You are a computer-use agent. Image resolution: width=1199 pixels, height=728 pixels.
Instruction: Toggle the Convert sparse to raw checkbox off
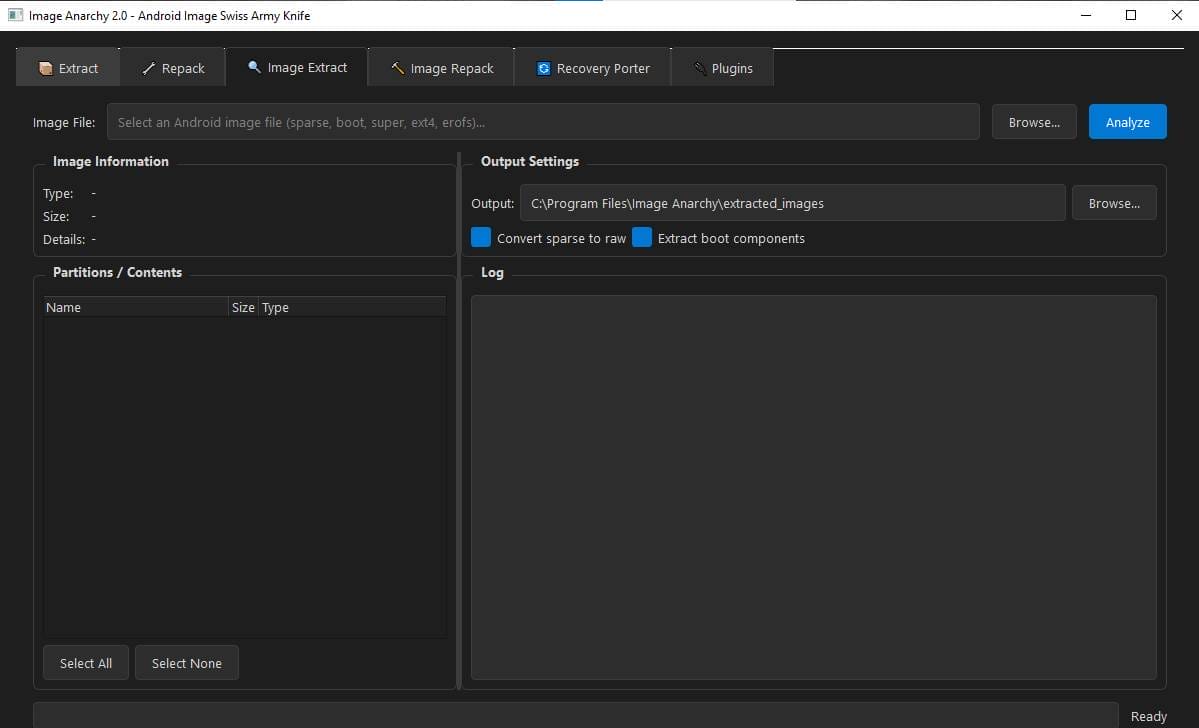[480, 237]
